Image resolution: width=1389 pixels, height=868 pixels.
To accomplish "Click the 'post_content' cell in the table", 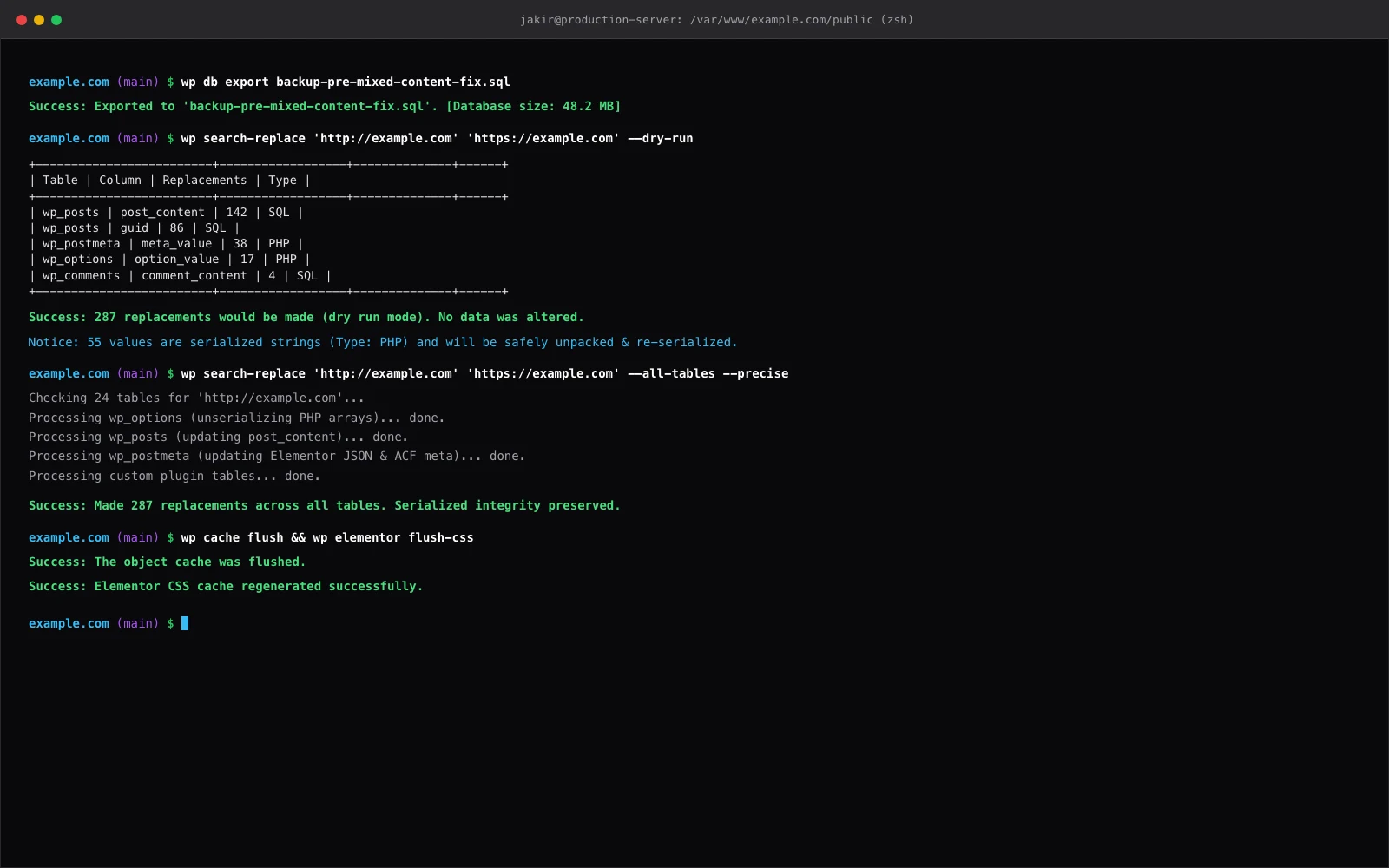I will (162, 212).
